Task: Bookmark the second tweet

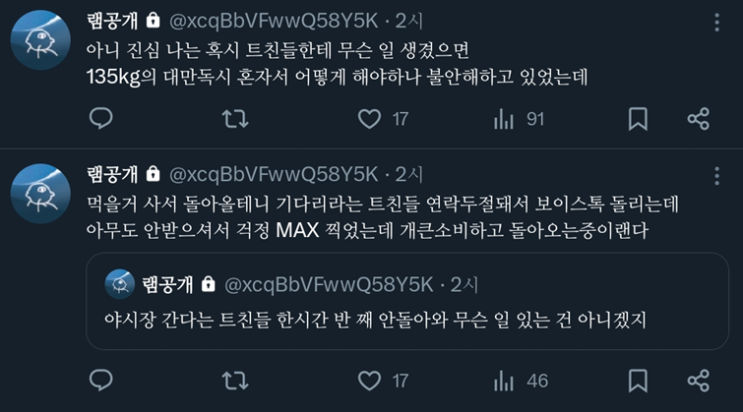Action: [x=638, y=381]
